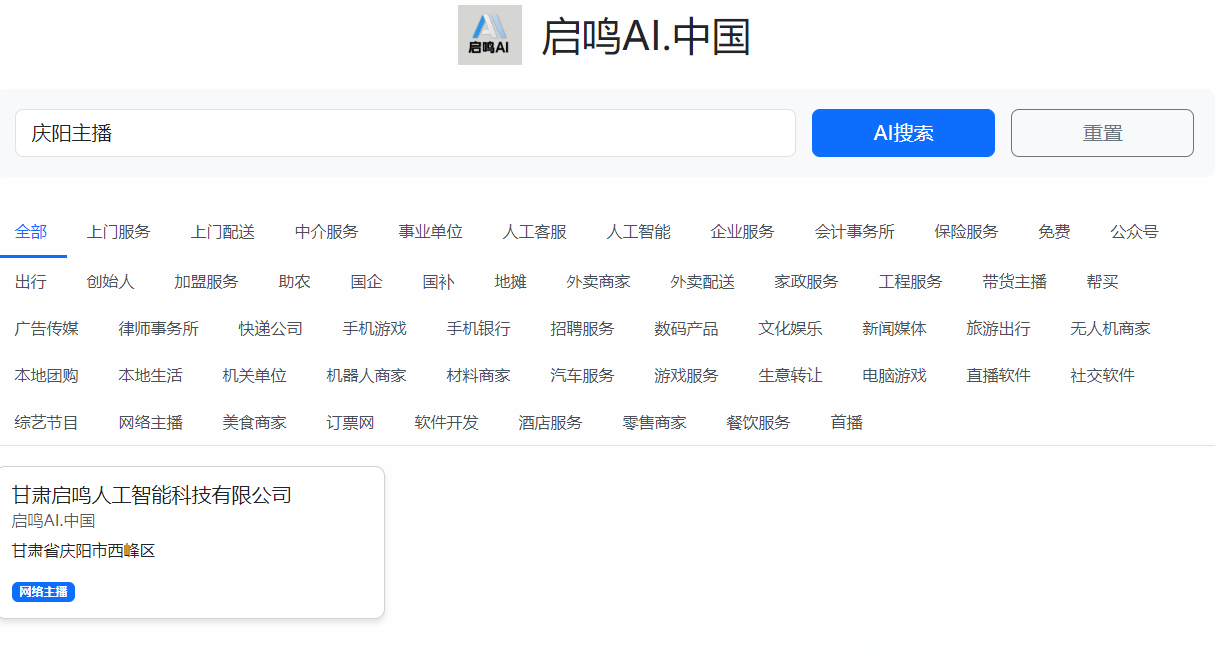This screenshot has height=653, width=1219.
Task: Select 招聘服务 tab
Action: point(583,328)
